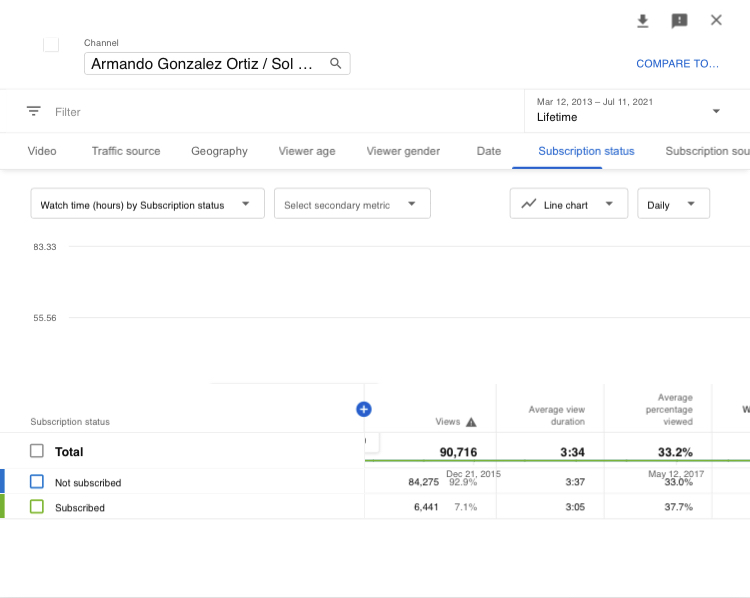Click the filter lines icon
750x598 pixels.
34,112
